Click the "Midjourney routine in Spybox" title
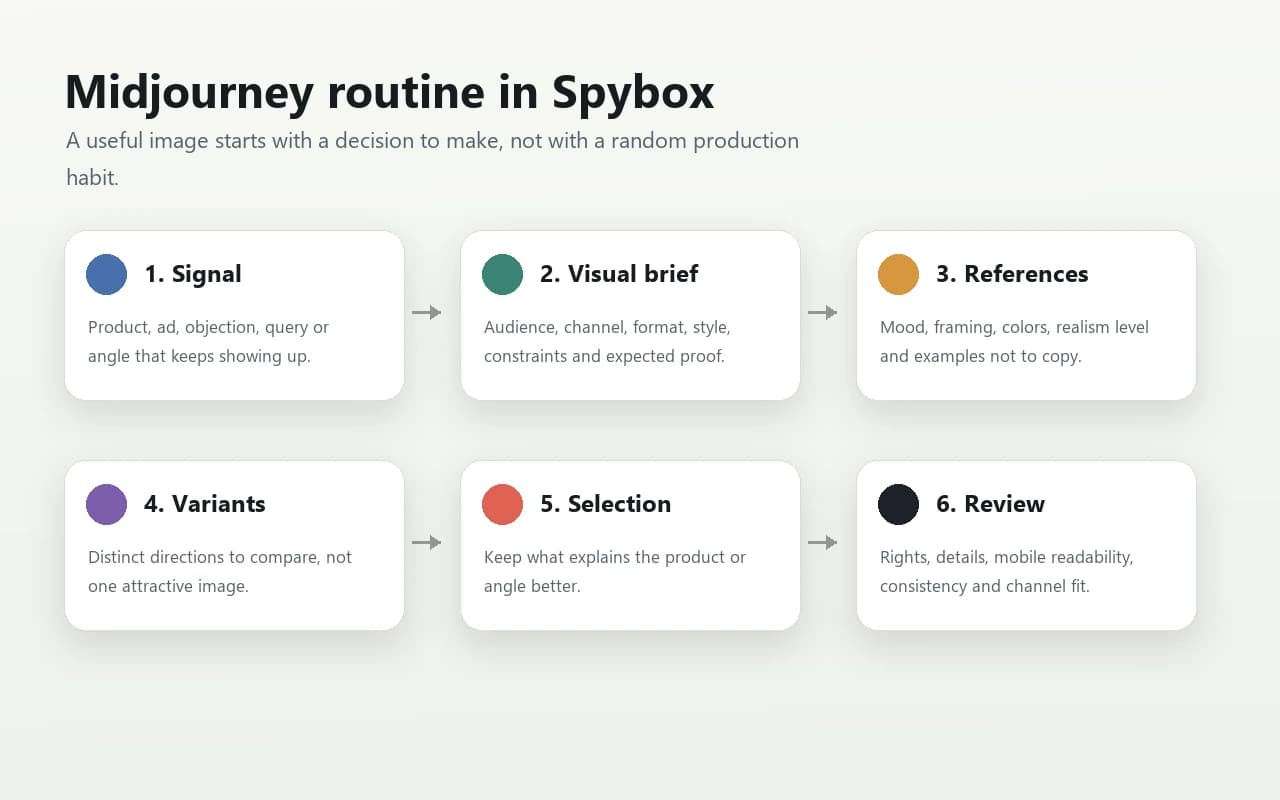Screen dimensions: 1280x800 click(390, 92)
